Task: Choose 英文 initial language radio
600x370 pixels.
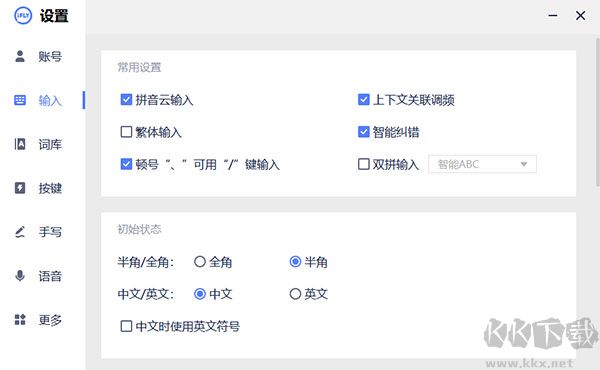Action: coord(295,294)
